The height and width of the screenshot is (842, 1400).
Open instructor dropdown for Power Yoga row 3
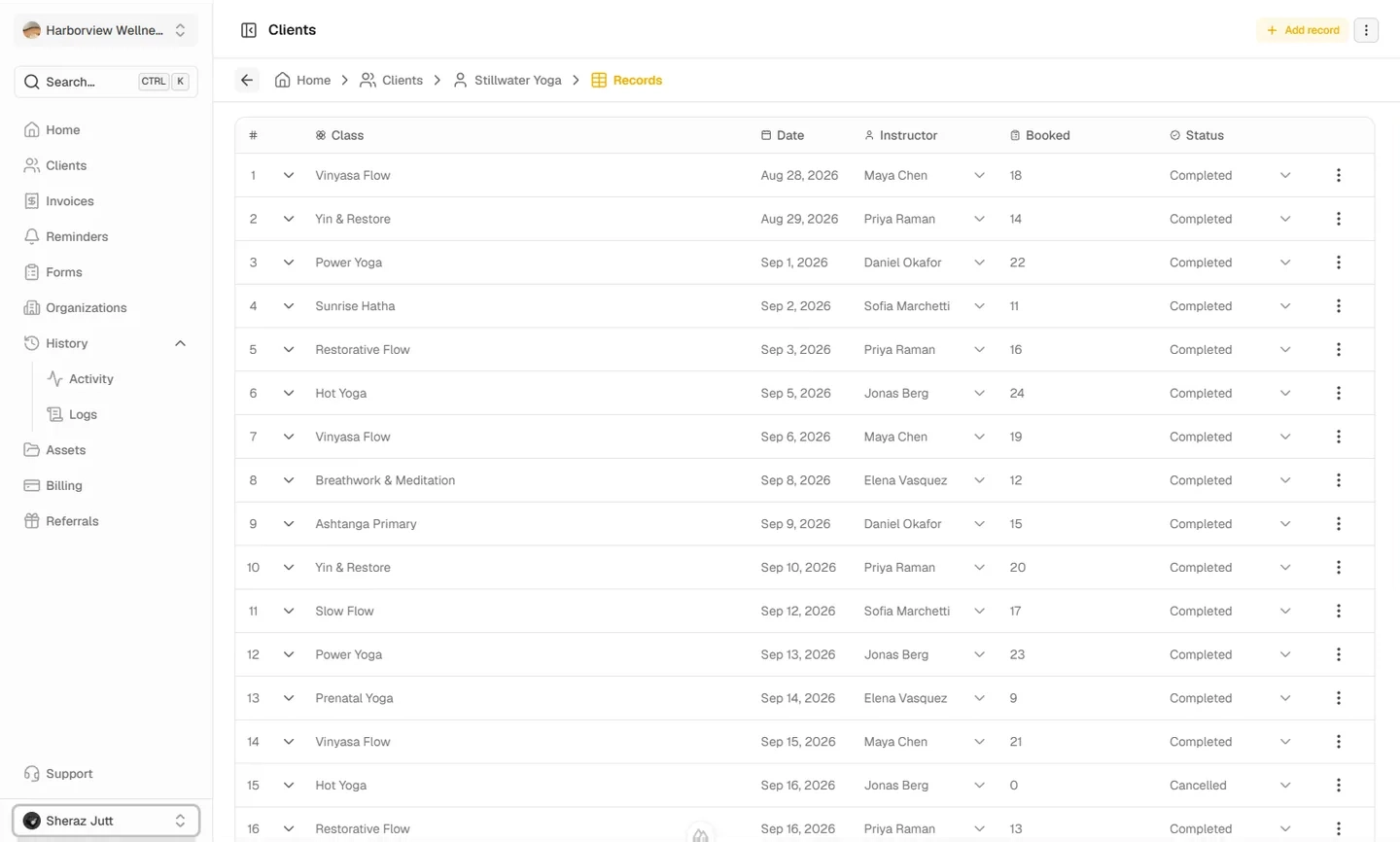[979, 263]
